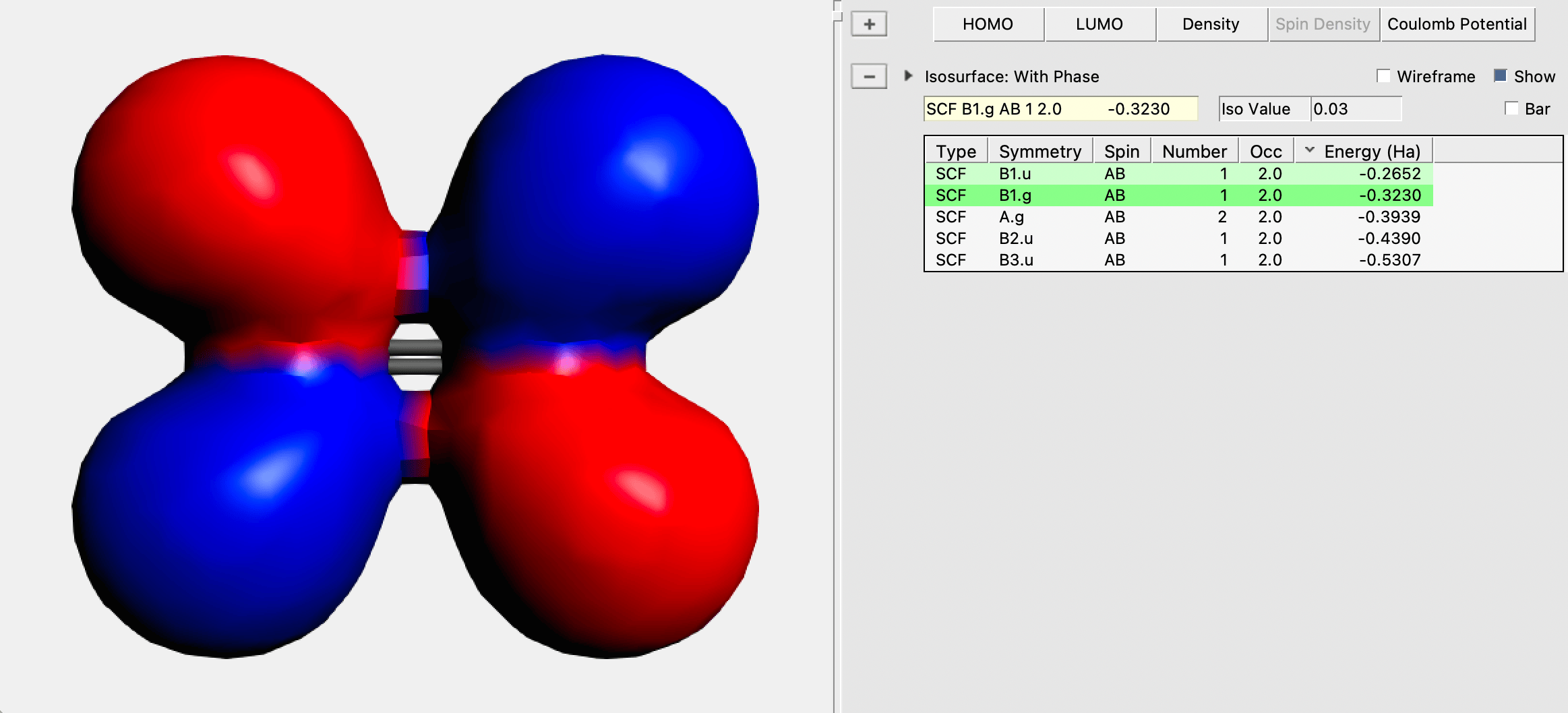1568x713 pixels.
Task: Sort by the Energy (Ha) column header
Action: pos(1371,152)
